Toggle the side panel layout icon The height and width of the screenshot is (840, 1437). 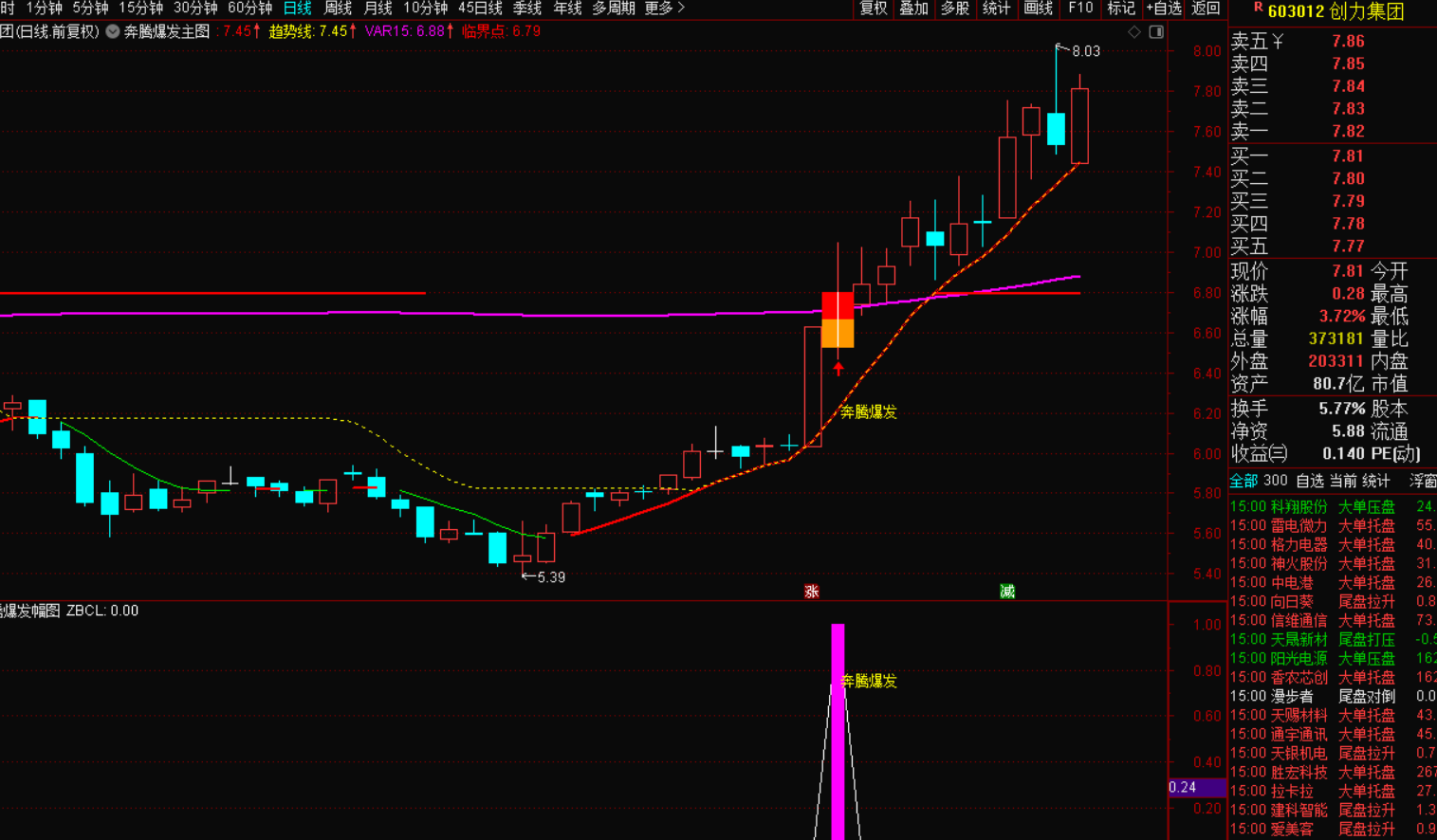pyautogui.click(x=1156, y=32)
